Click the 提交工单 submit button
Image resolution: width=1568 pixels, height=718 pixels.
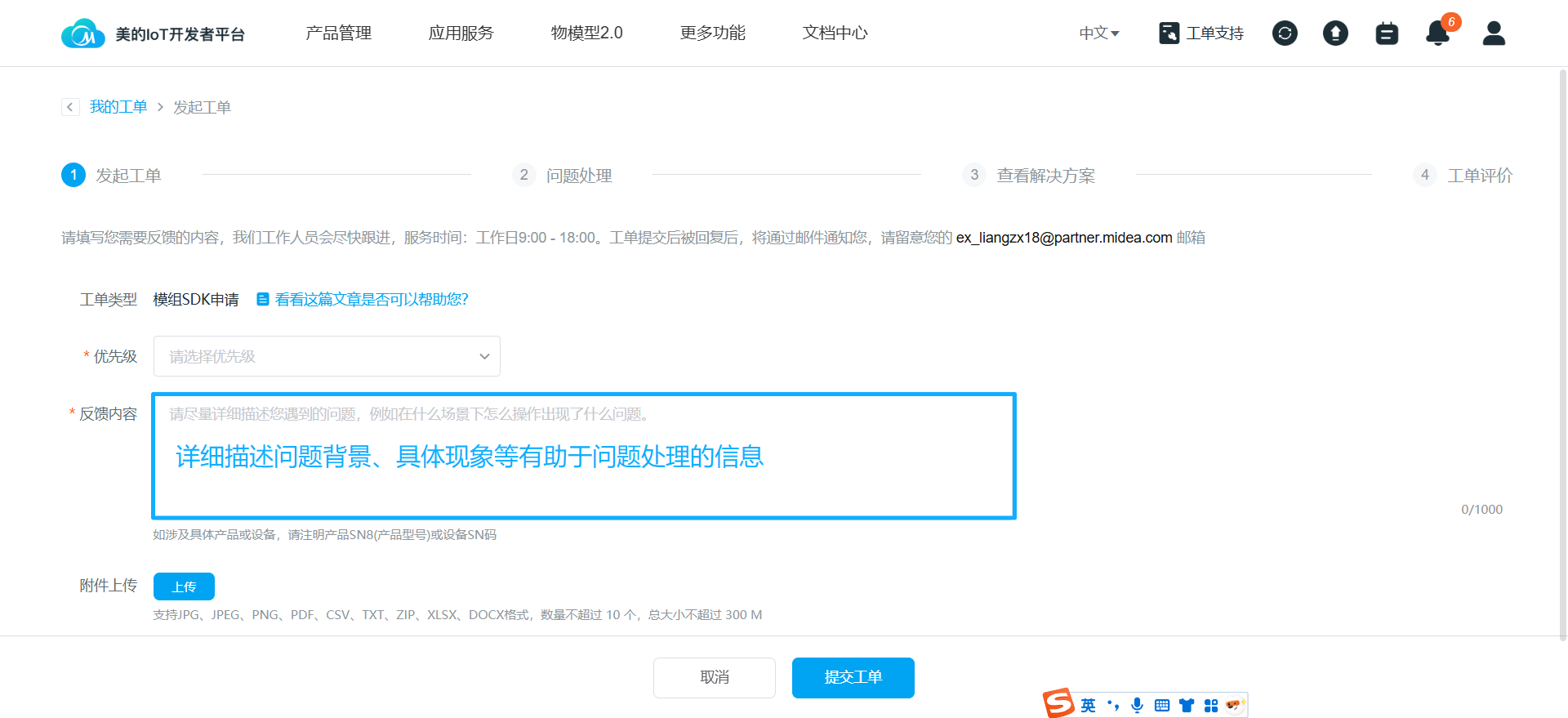point(853,677)
